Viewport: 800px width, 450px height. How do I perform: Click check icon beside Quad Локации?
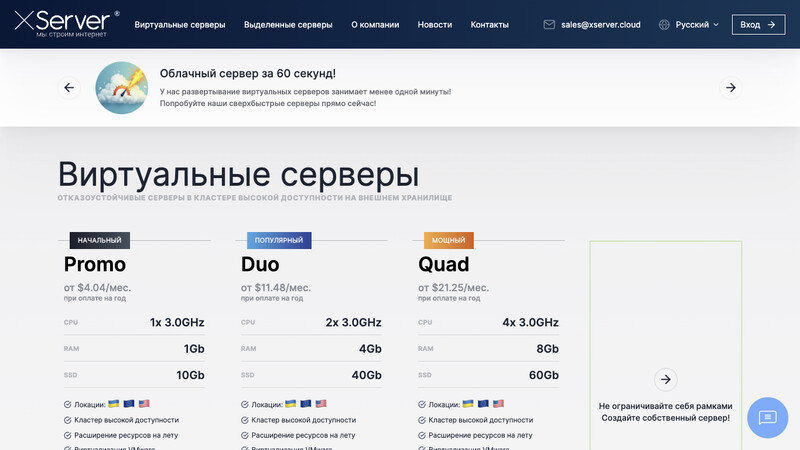pos(421,405)
